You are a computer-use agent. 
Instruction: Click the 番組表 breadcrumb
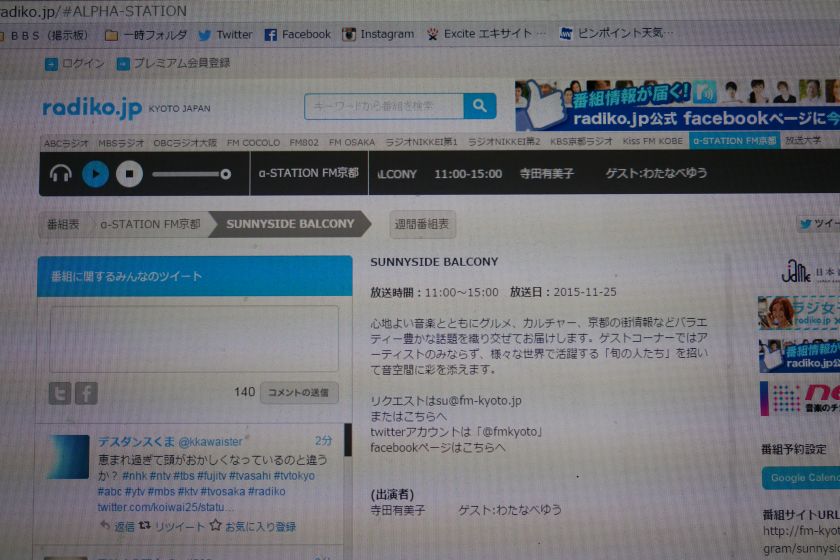(63, 225)
